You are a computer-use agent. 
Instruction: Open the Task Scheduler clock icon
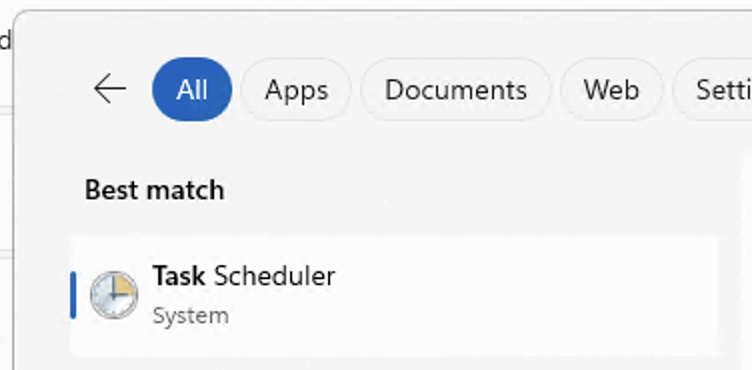[x=114, y=295]
